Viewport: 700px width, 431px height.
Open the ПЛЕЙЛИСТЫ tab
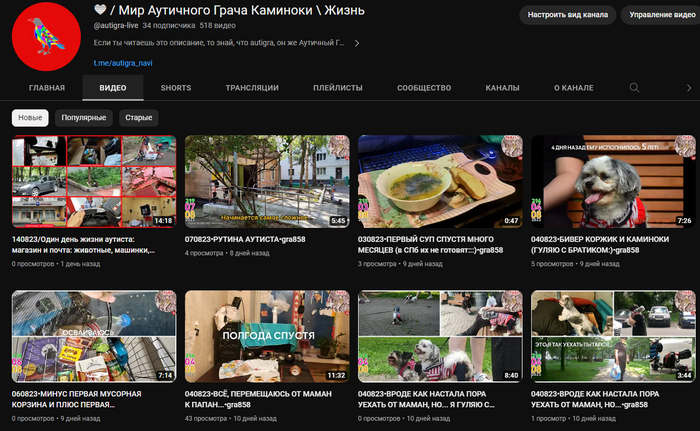[338, 88]
